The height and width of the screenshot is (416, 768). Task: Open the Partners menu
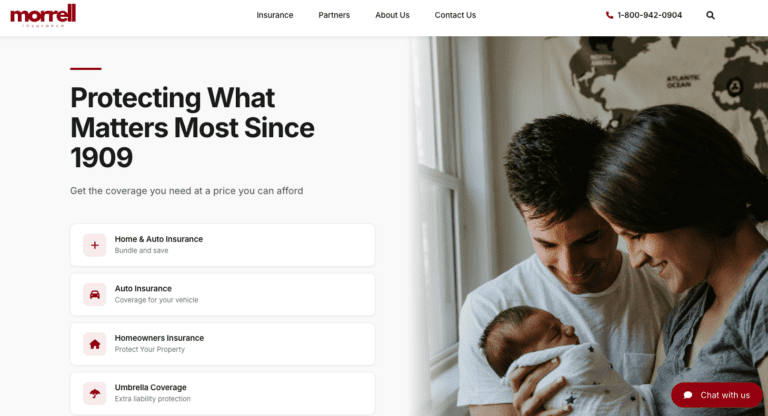pos(334,15)
